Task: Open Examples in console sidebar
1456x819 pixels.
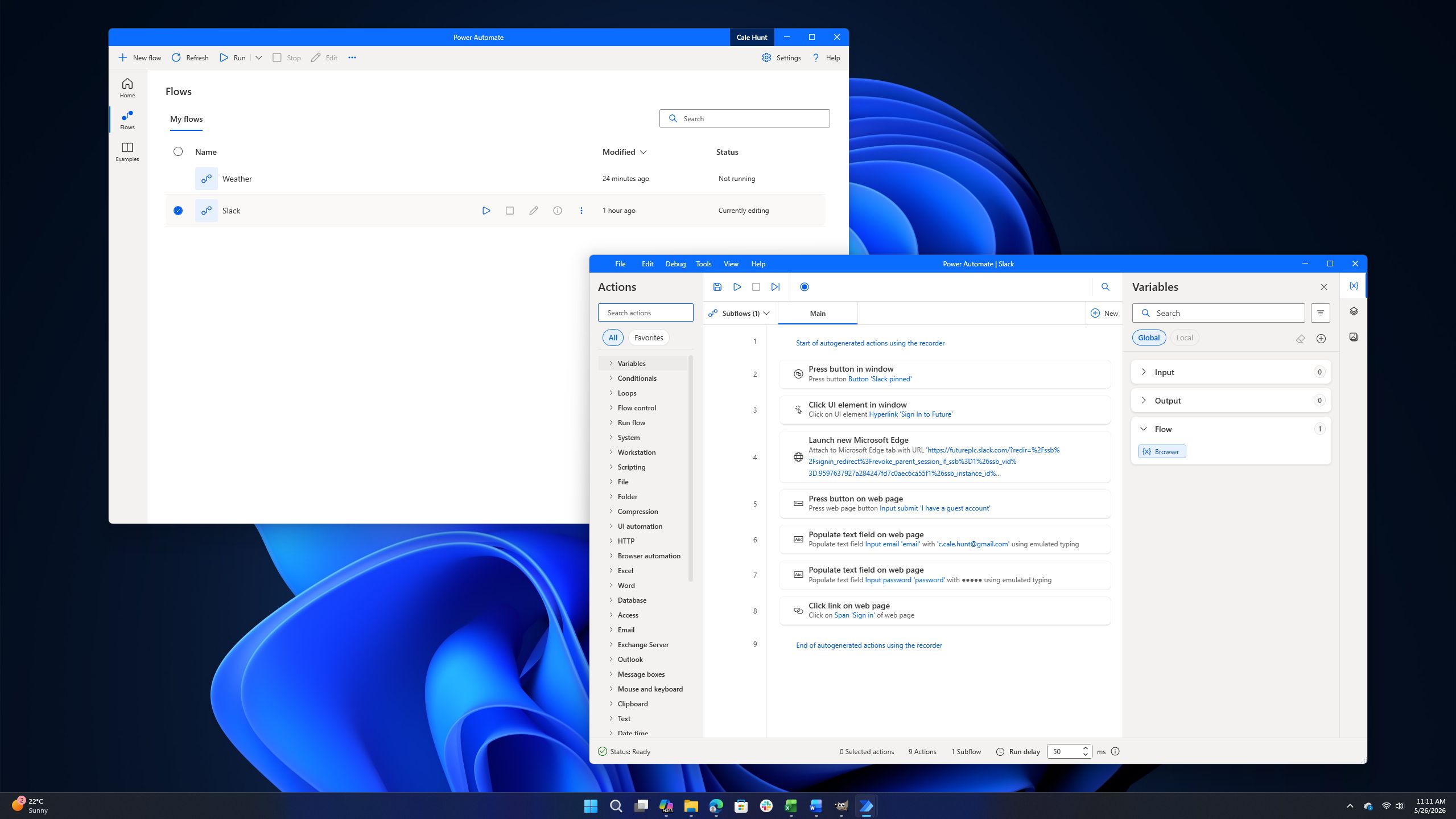Action: point(127,152)
